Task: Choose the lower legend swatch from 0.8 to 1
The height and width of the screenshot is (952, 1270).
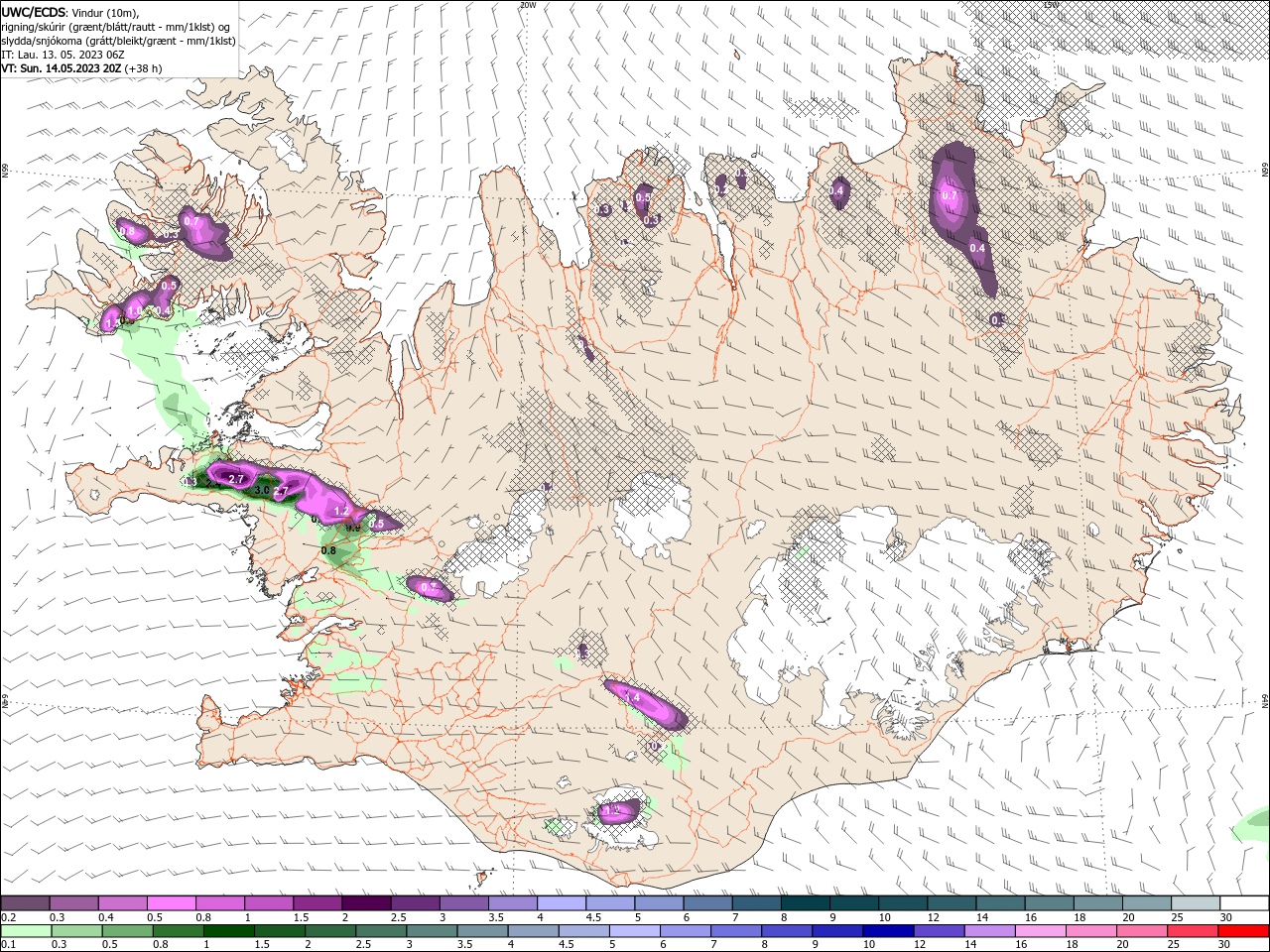Action: pos(178,931)
